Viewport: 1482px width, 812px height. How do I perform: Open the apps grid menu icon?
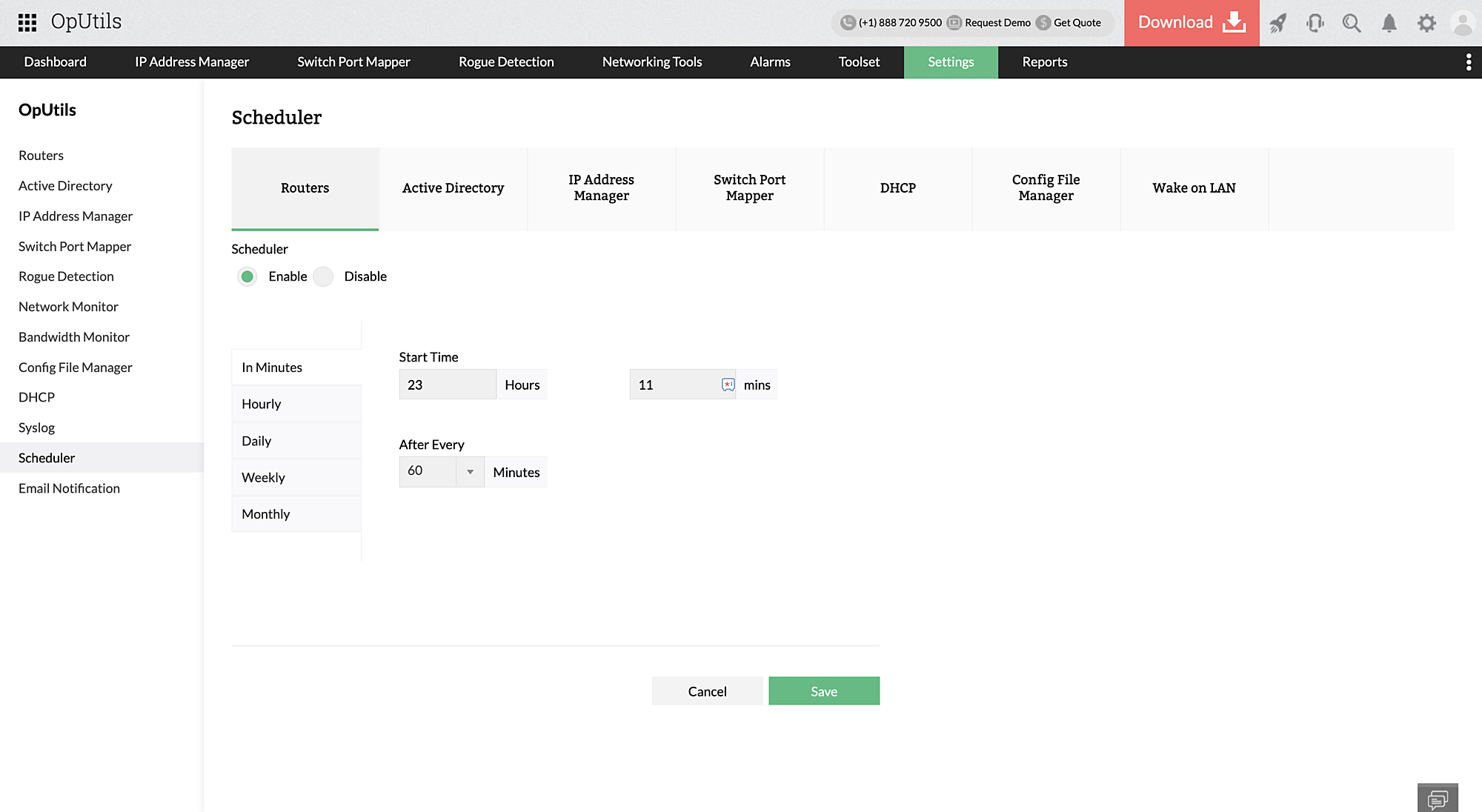coord(27,22)
